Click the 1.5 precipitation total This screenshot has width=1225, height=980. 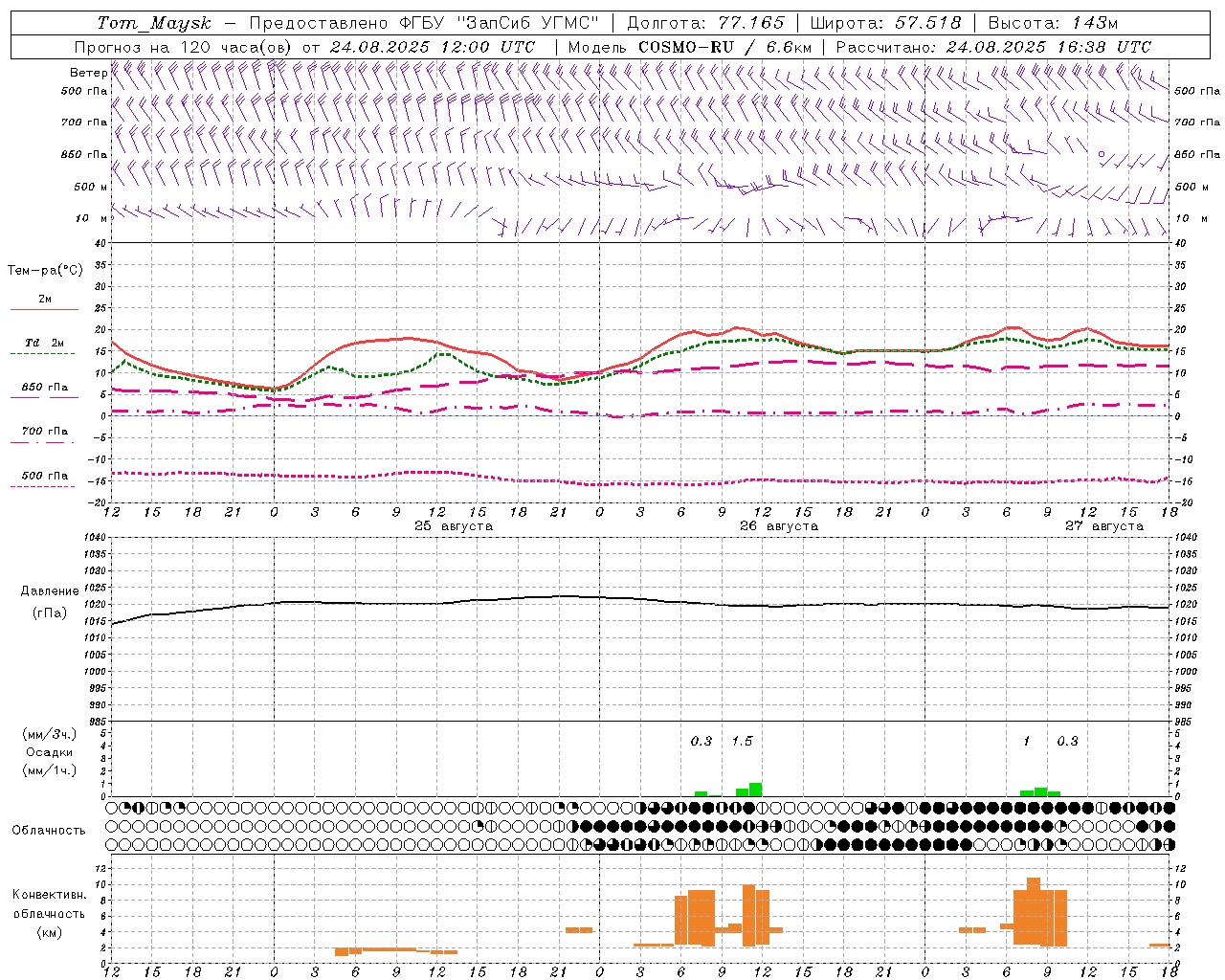coord(742,741)
